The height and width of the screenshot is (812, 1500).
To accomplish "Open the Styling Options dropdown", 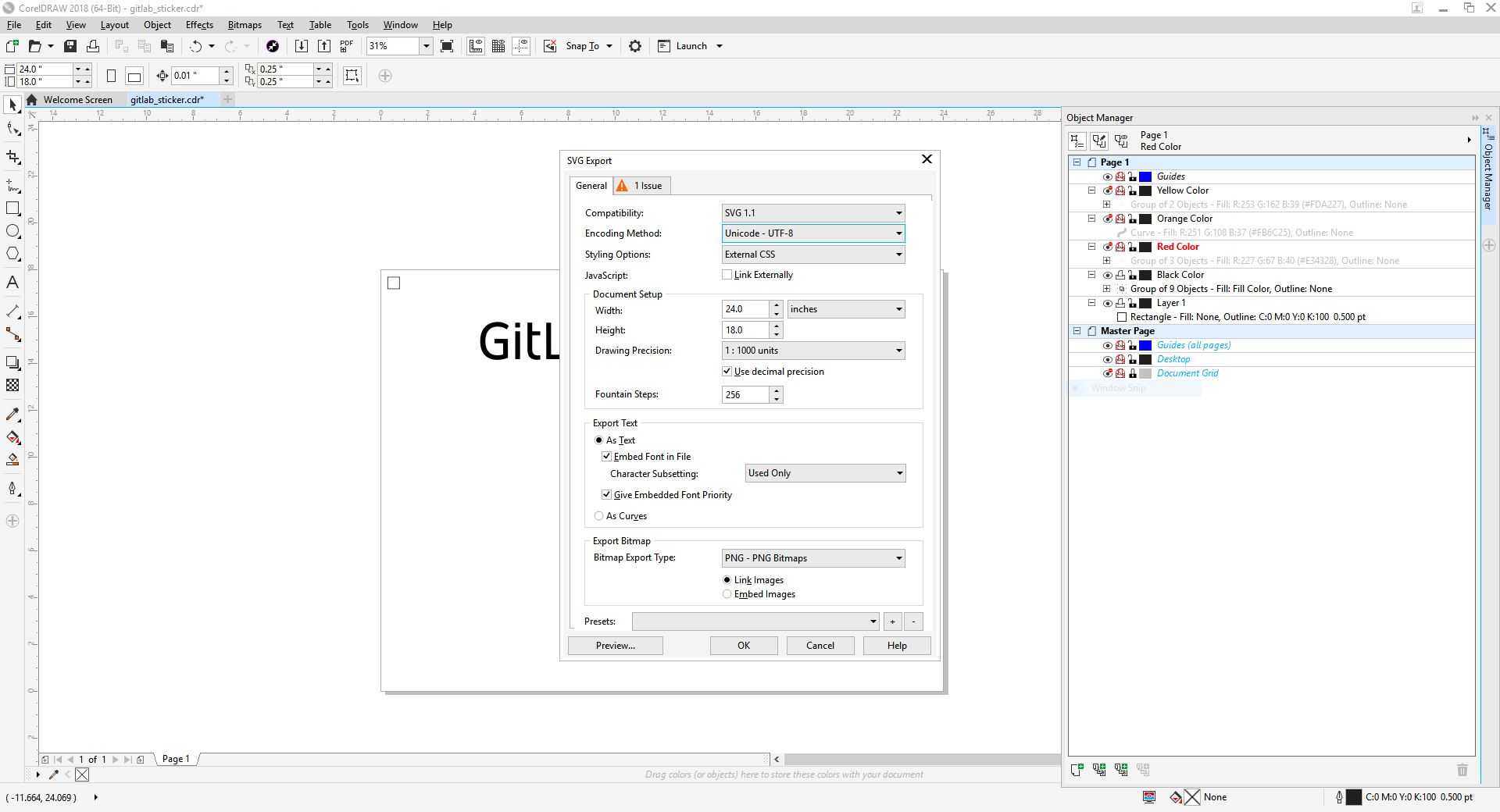I will (813, 255).
